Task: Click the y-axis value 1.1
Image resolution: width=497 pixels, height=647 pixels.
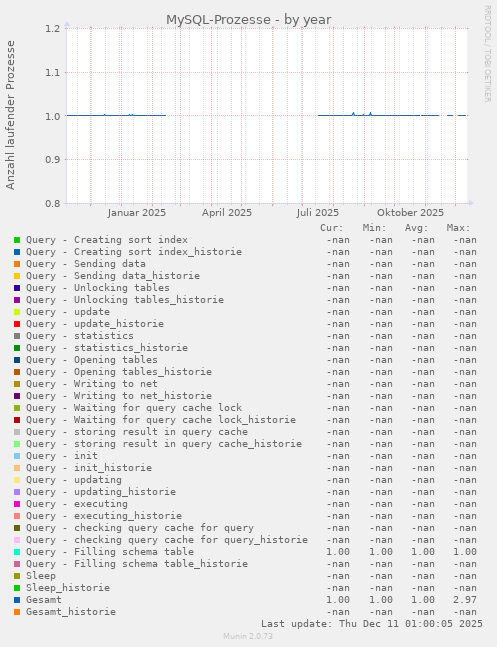Action: pos(53,73)
